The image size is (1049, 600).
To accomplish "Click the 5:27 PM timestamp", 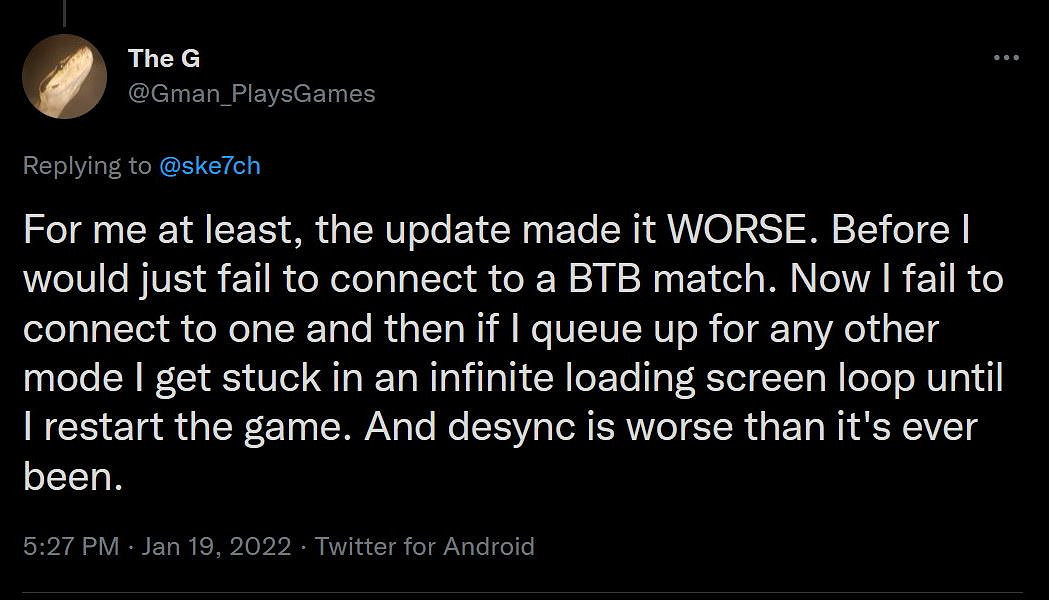I will [x=70, y=547].
